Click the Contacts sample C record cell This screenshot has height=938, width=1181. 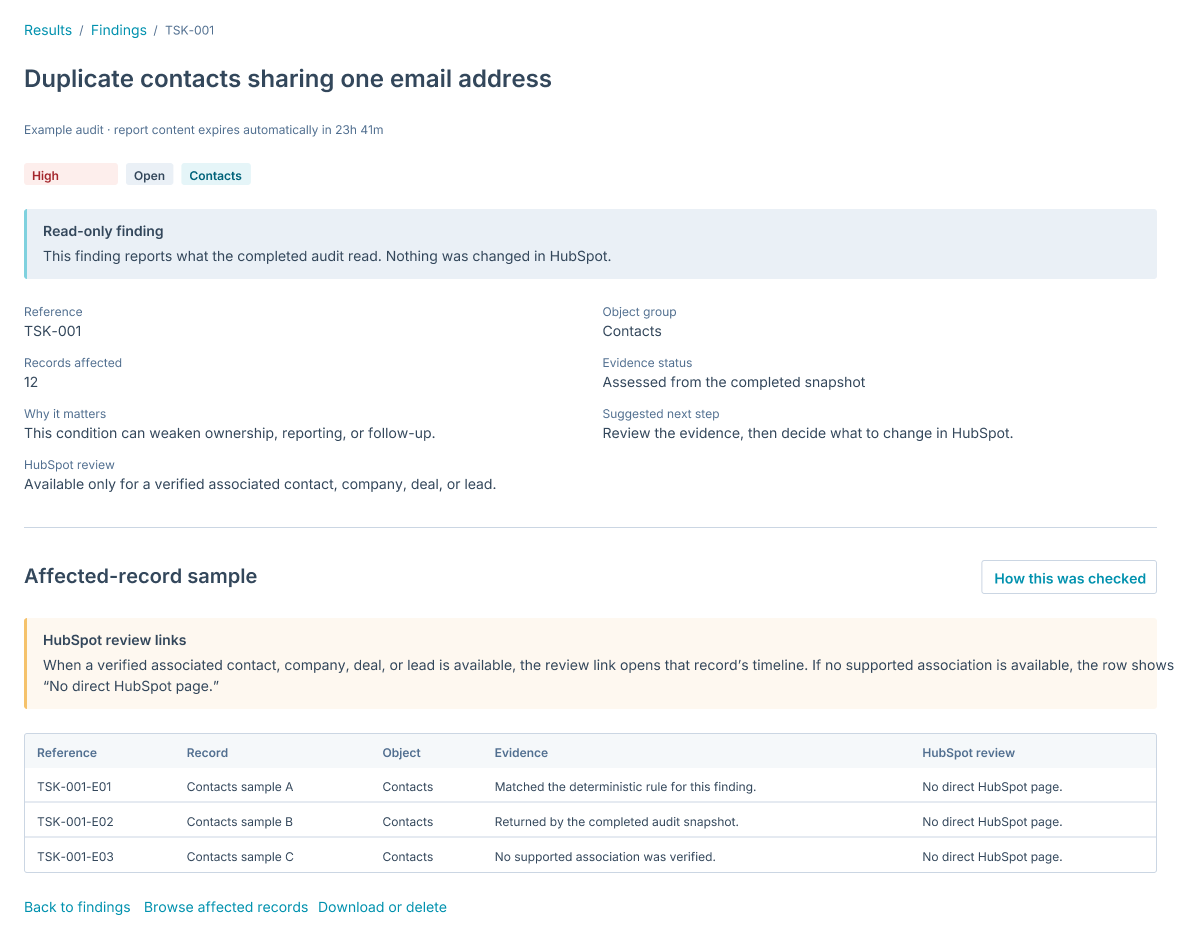240,857
